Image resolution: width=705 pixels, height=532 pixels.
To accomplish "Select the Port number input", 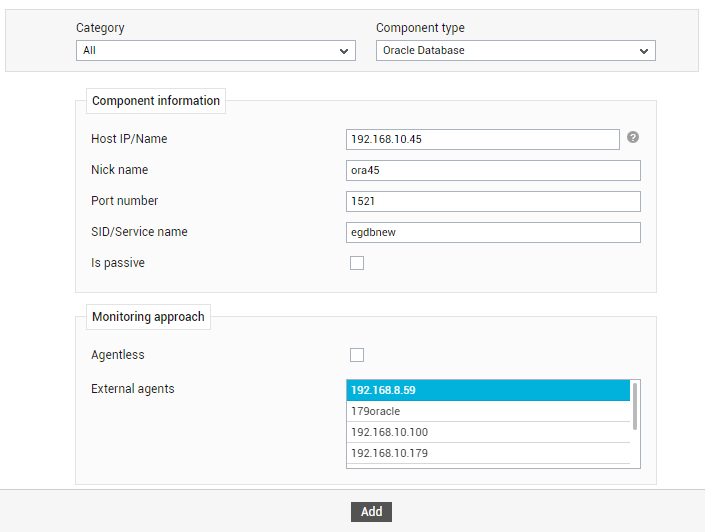I will click(x=493, y=201).
